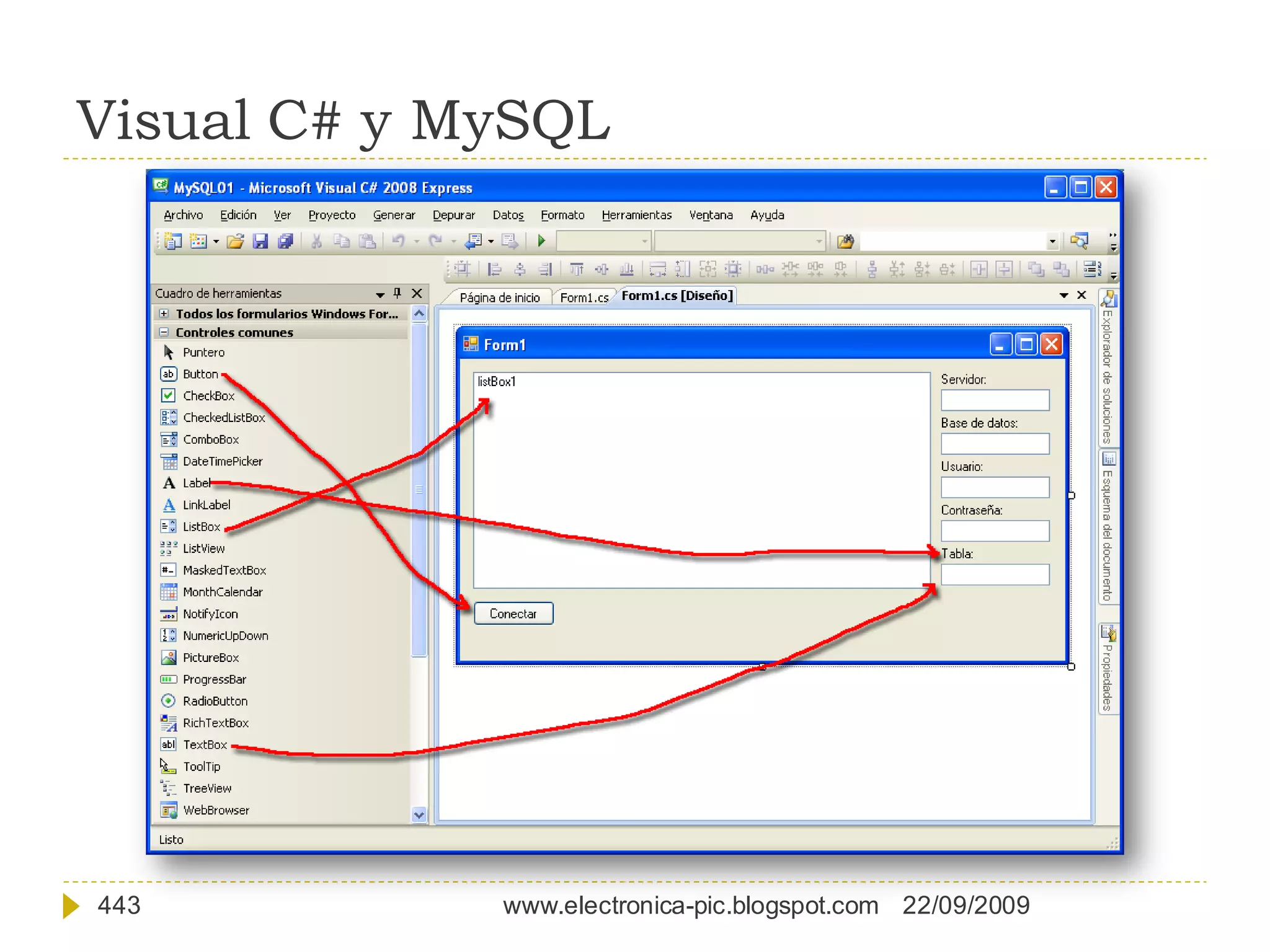Click the Datos menu

tap(508, 215)
